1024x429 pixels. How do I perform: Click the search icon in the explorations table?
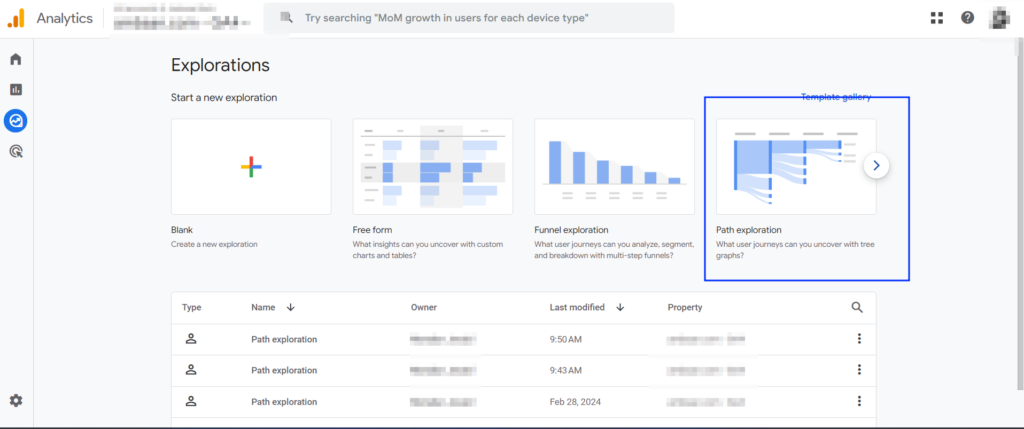pyautogui.click(x=857, y=307)
